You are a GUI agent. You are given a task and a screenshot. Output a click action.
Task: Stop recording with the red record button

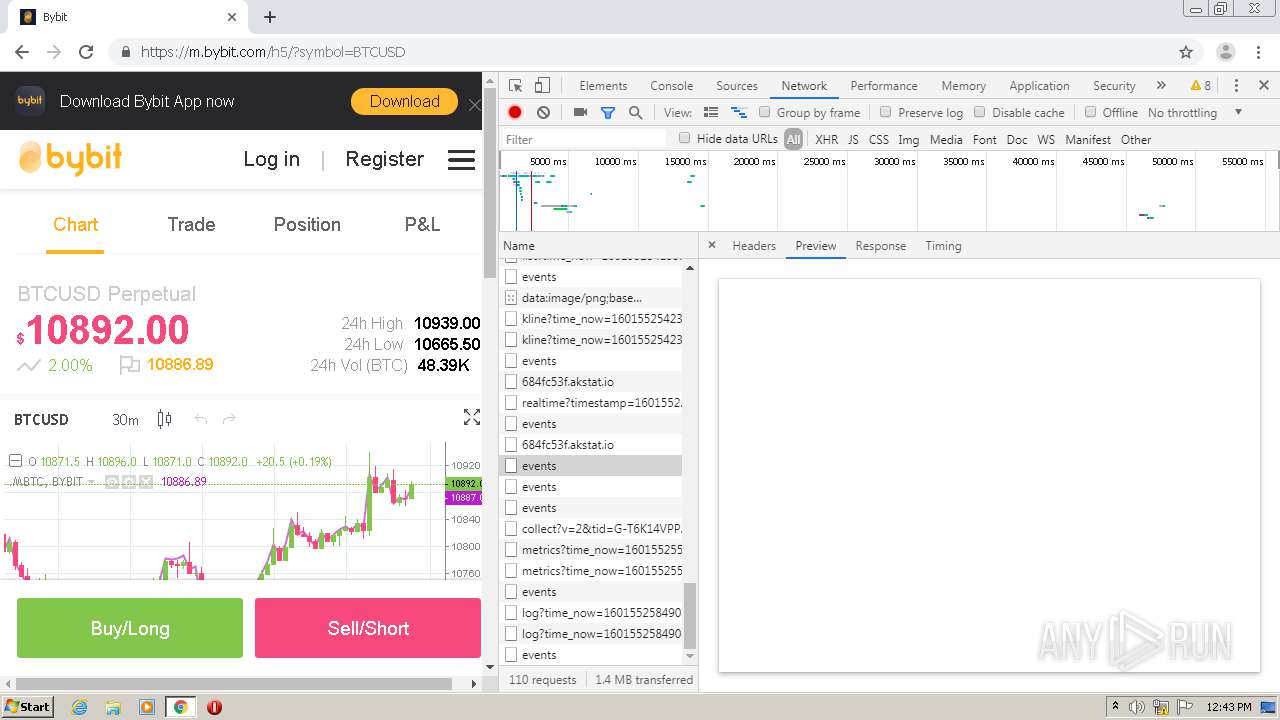point(515,113)
